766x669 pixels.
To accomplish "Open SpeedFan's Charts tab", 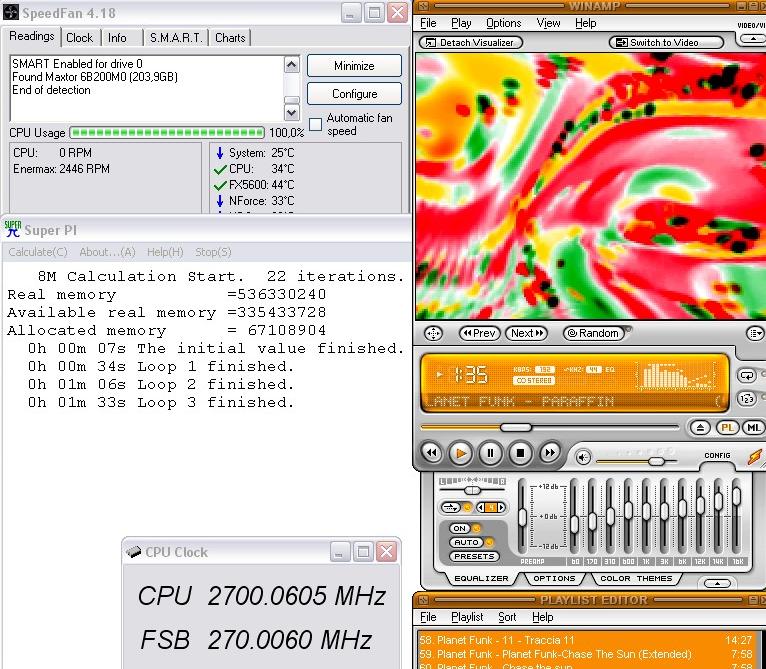I will 230,38.
